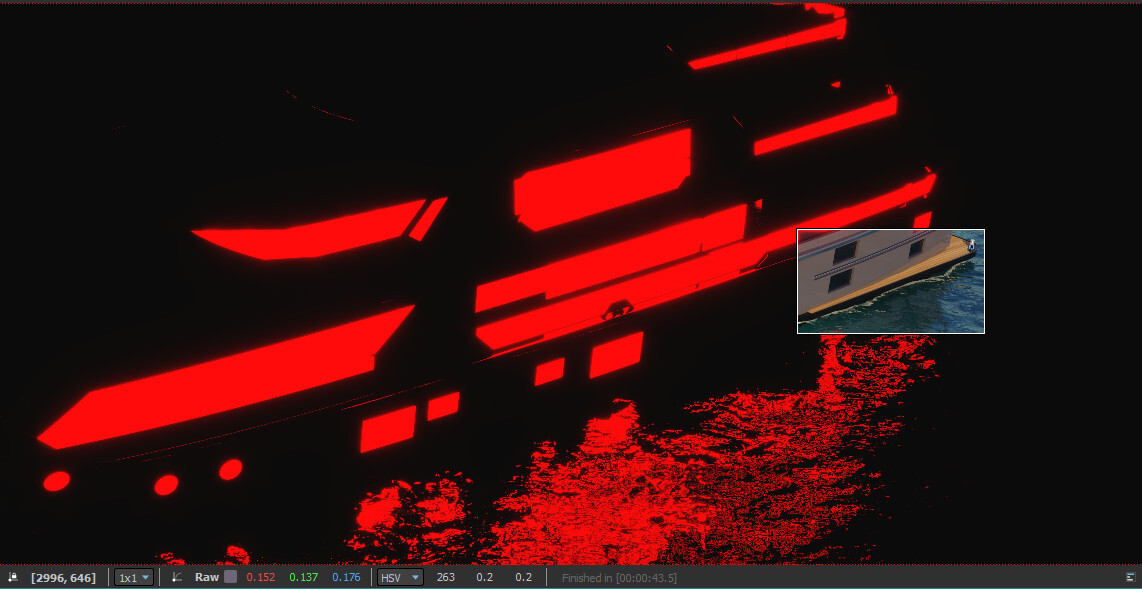Click the render time status text
The image size is (1142, 589).
[619, 578]
